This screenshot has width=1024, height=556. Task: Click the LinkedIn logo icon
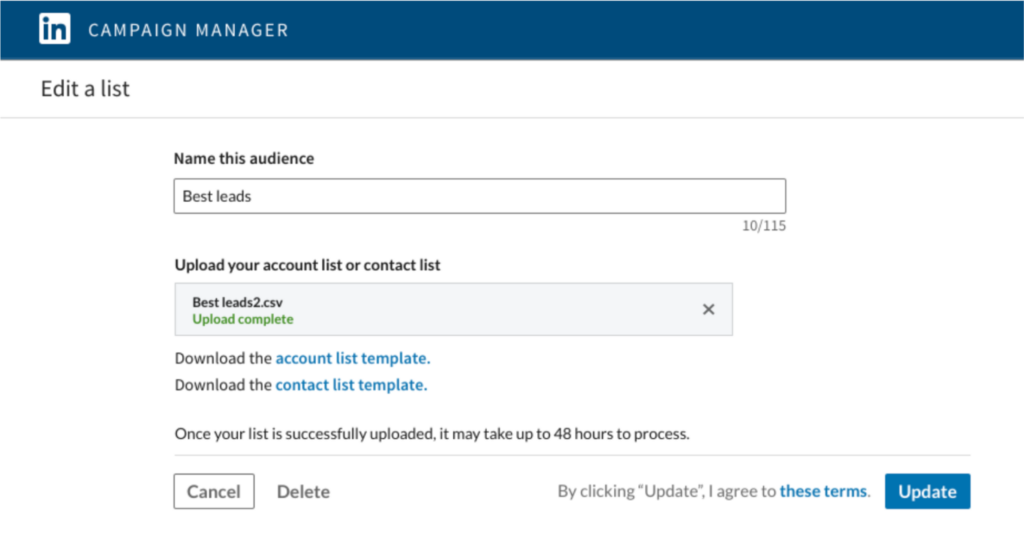pyautogui.click(x=55, y=29)
